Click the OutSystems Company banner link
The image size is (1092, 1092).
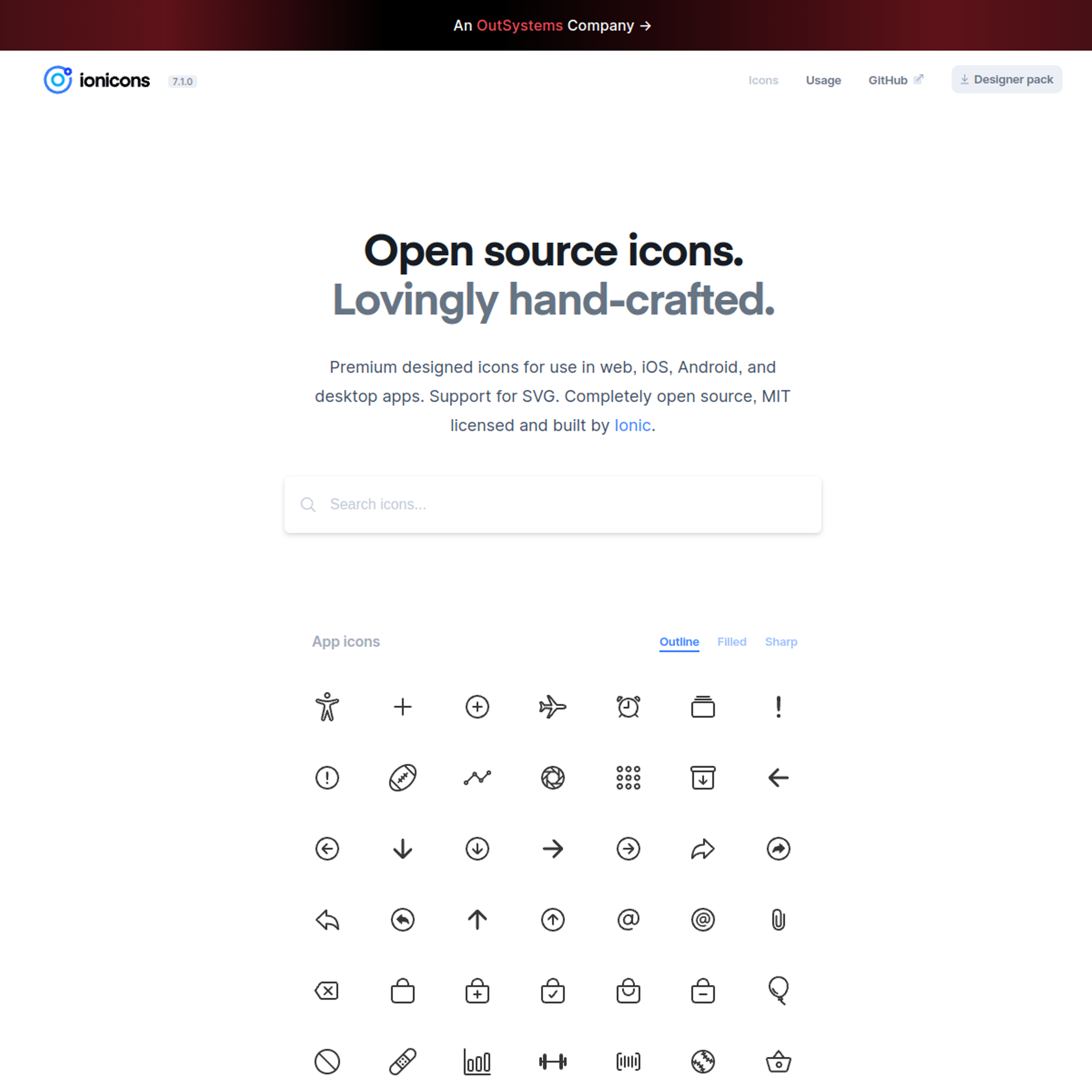coord(552,25)
